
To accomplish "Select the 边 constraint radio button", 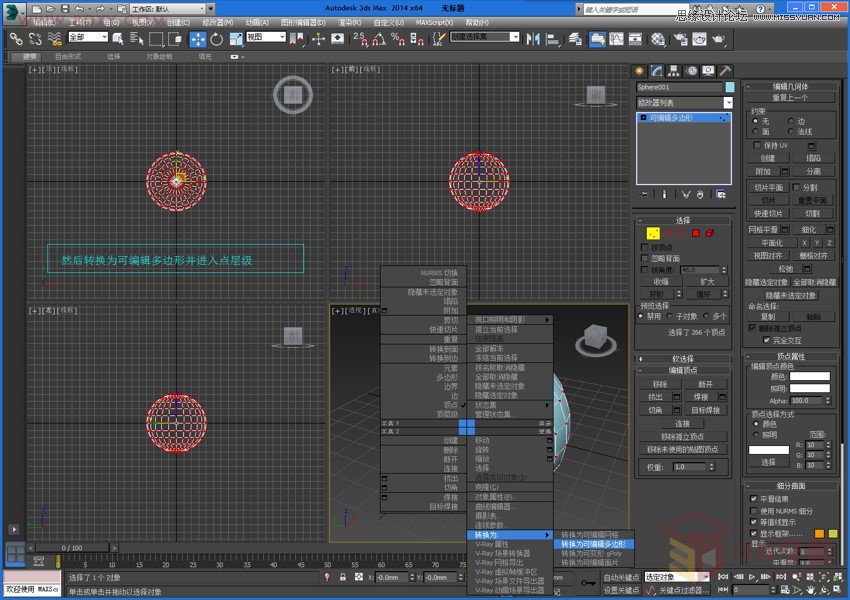I will [x=791, y=120].
